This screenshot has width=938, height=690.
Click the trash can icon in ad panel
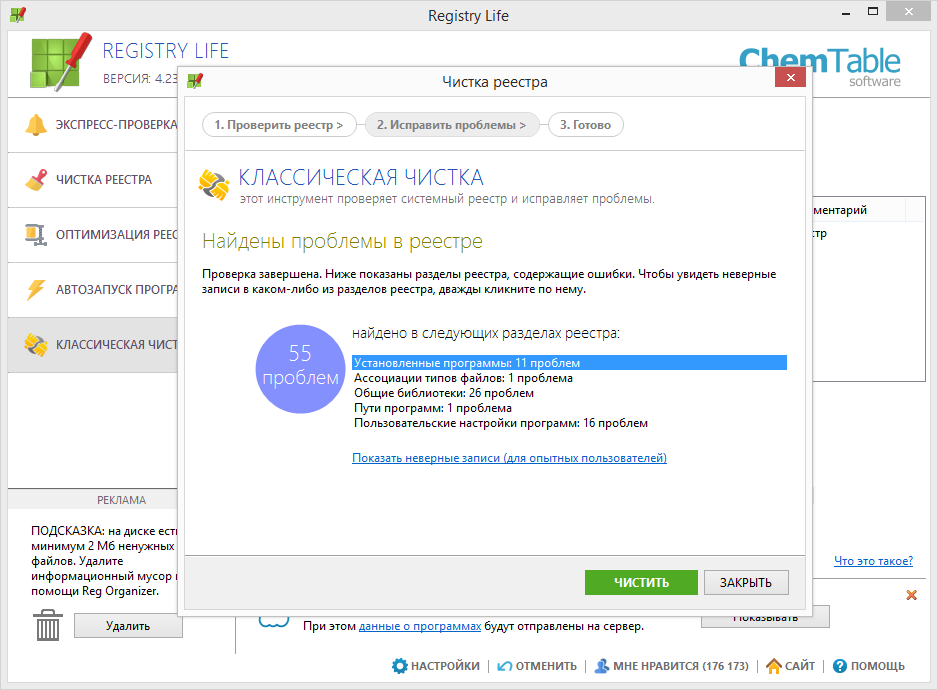[x=48, y=625]
